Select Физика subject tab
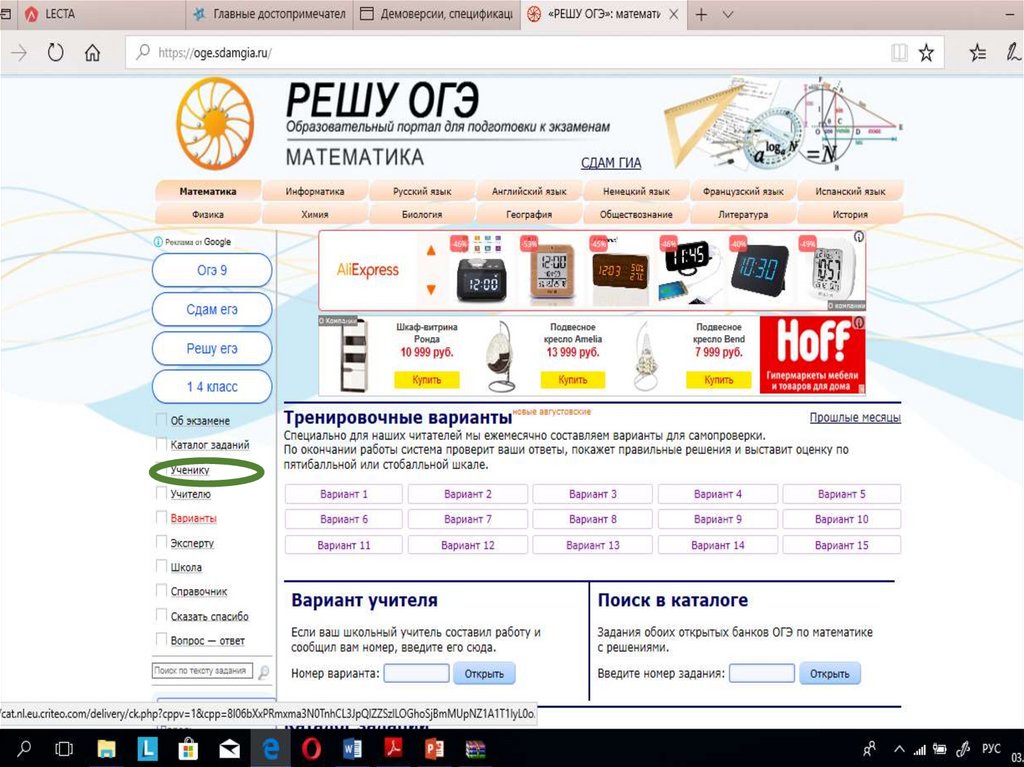This screenshot has width=1024, height=767. coord(208,214)
